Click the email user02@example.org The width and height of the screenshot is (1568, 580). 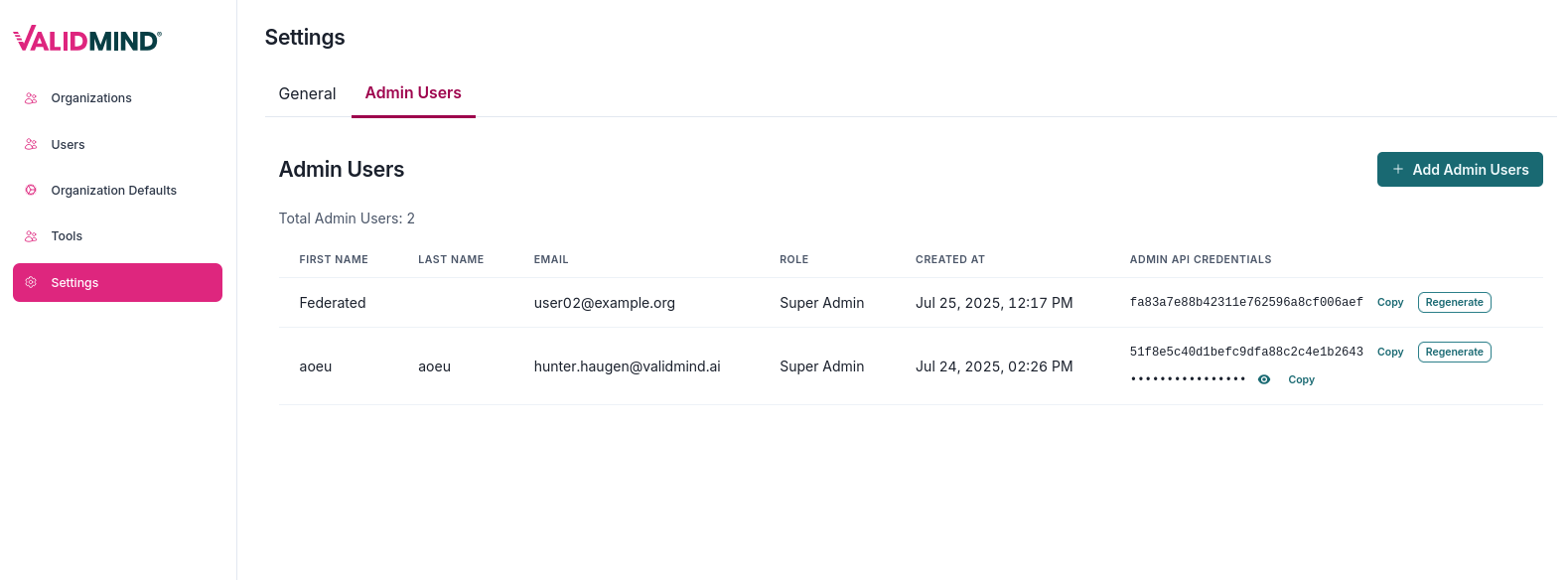point(604,303)
